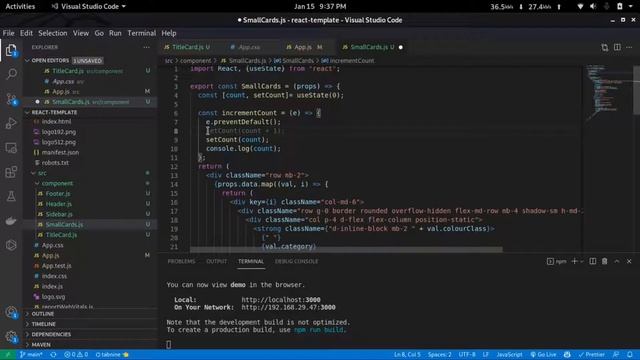This screenshot has width=640, height=360.
Task: Open the Activities overview in top bar
Action: [x=20, y=7]
